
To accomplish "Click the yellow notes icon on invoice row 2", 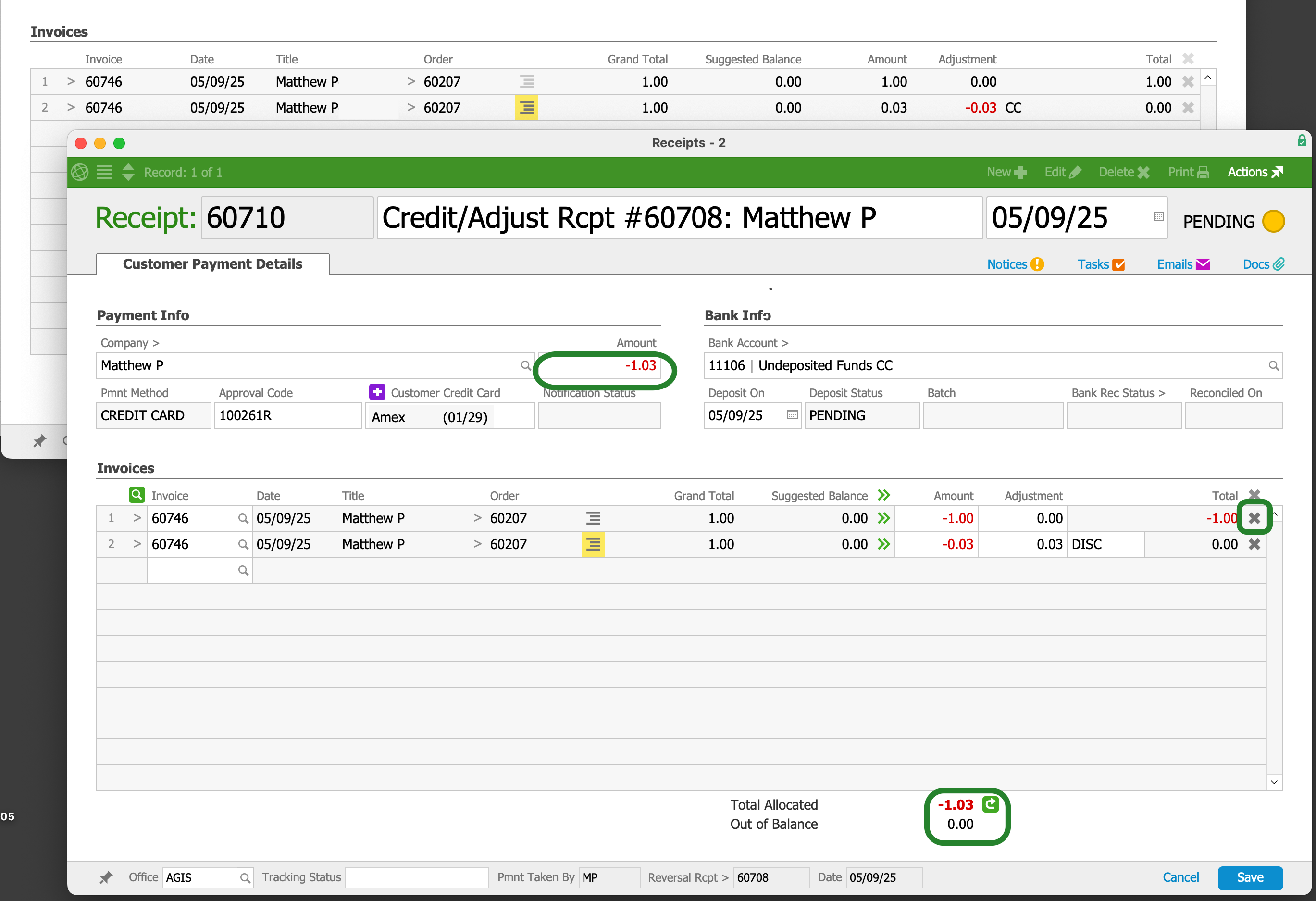I will [x=592, y=544].
